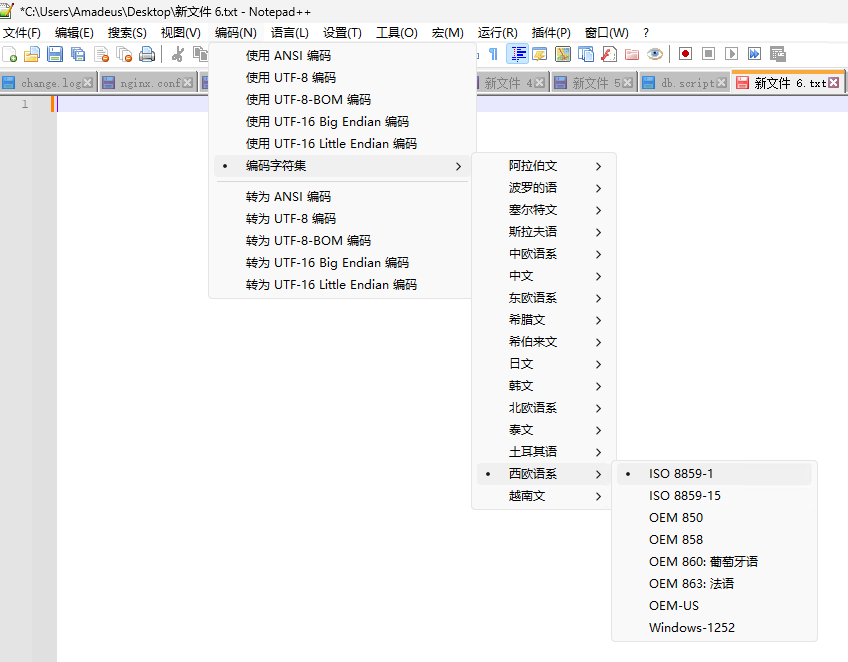Click the Save All toolbar icon
This screenshot has height=662, width=848.
77,54
